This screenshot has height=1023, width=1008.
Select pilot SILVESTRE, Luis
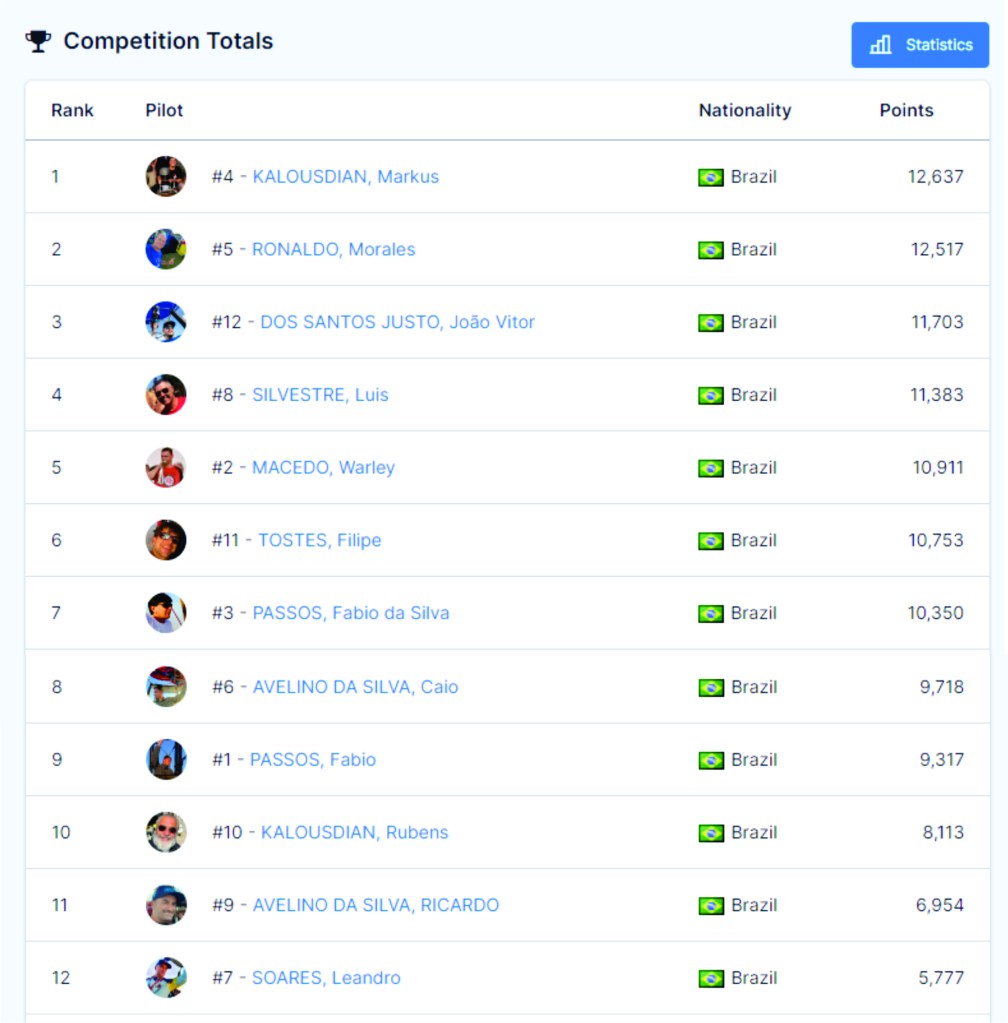(320, 395)
